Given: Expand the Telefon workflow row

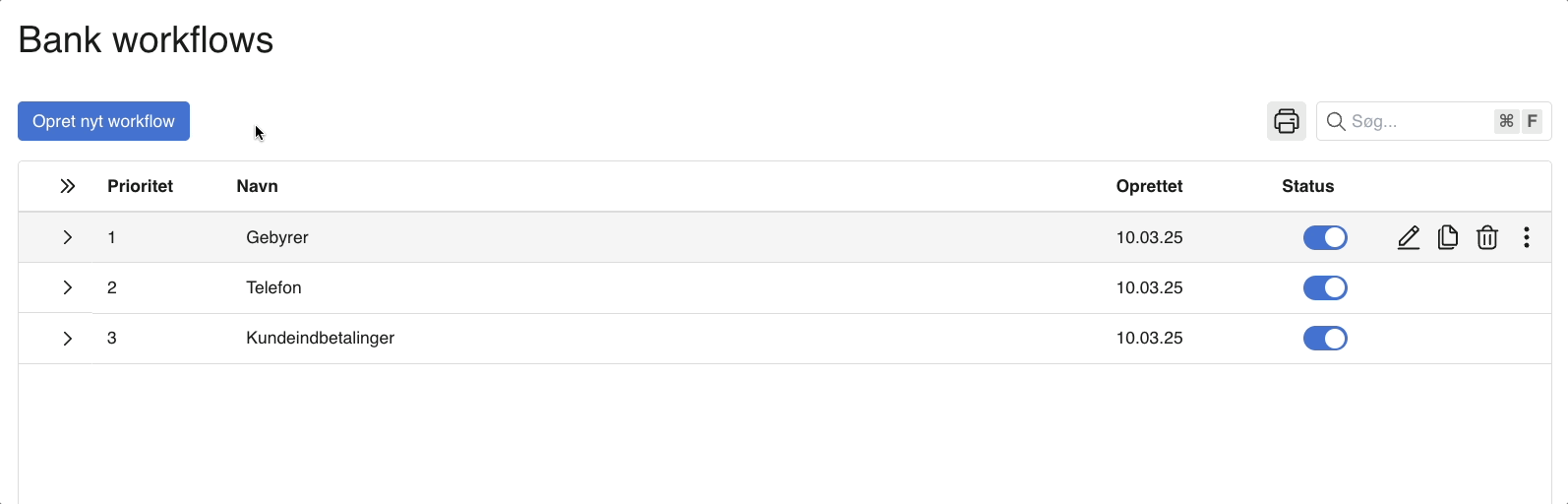Looking at the screenshot, I should click(67, 287).
